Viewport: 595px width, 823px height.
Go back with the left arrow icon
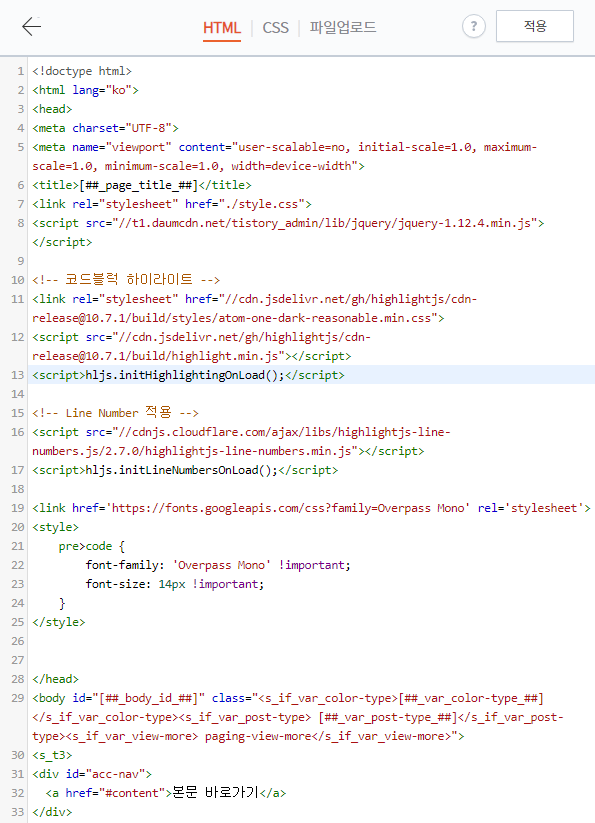(x=31, y=26)
